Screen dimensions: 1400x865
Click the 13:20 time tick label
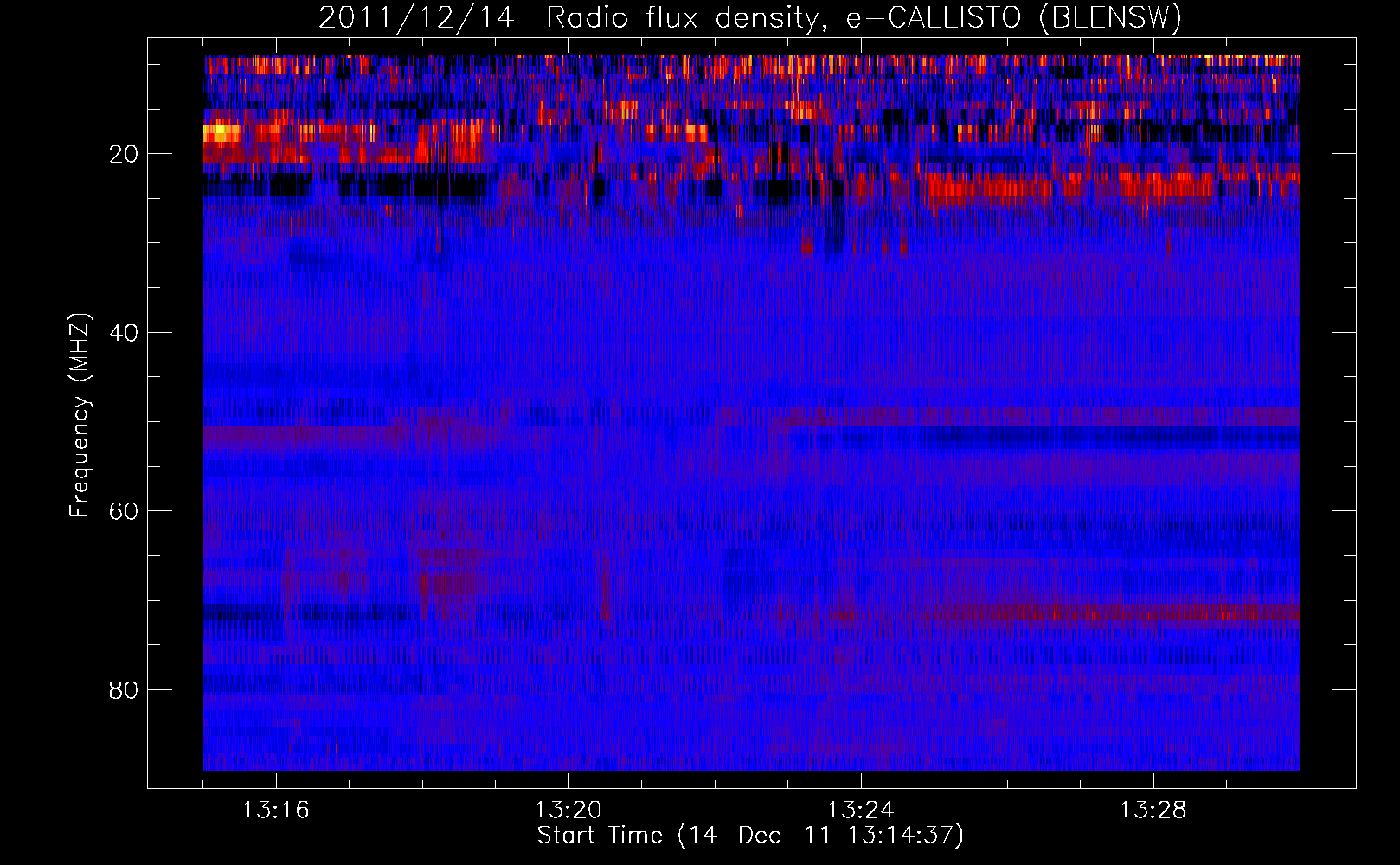tap(568, 811)
